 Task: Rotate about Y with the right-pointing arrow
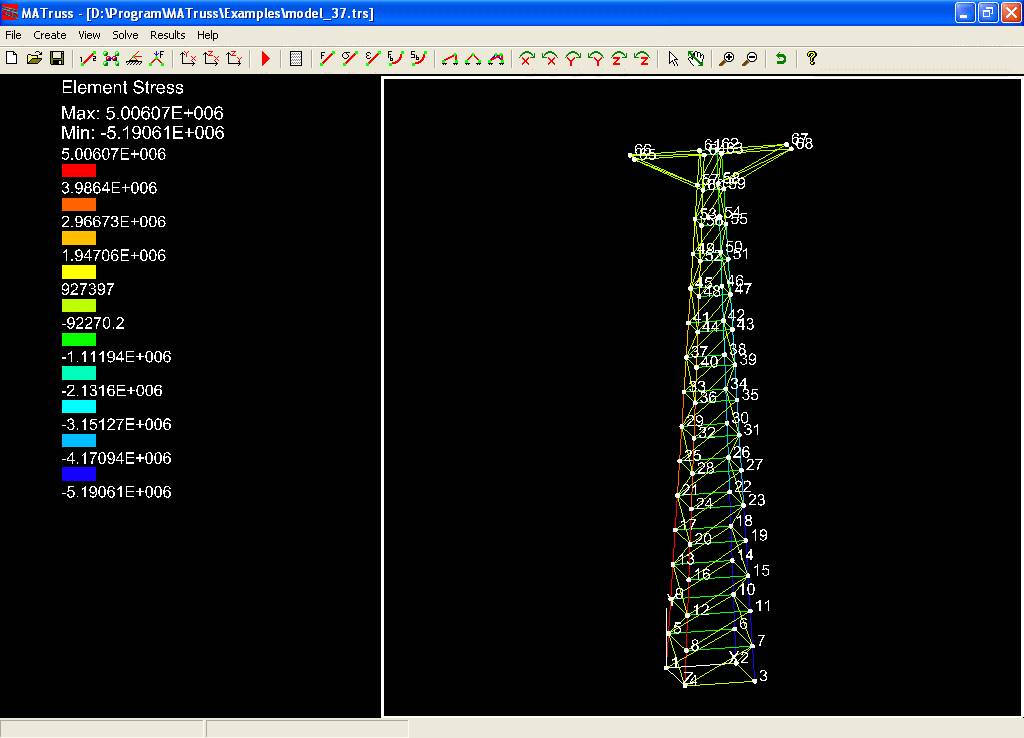(x=573, y=59)
